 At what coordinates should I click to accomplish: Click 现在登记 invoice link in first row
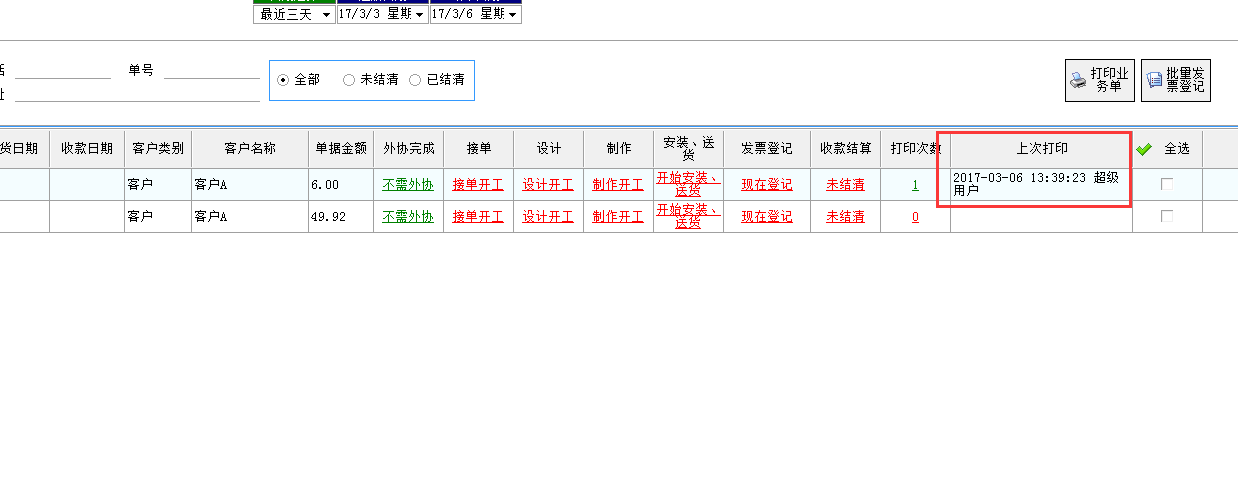pyautogui.click(x=766, y=185)
